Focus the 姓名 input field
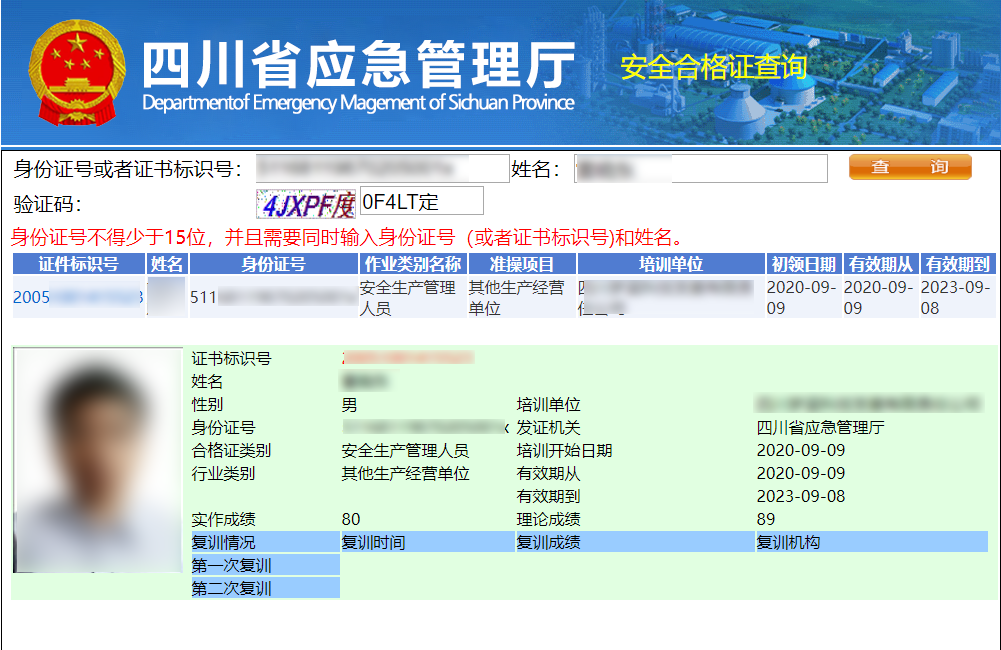Screen dimensions: 1001x650 701,169
